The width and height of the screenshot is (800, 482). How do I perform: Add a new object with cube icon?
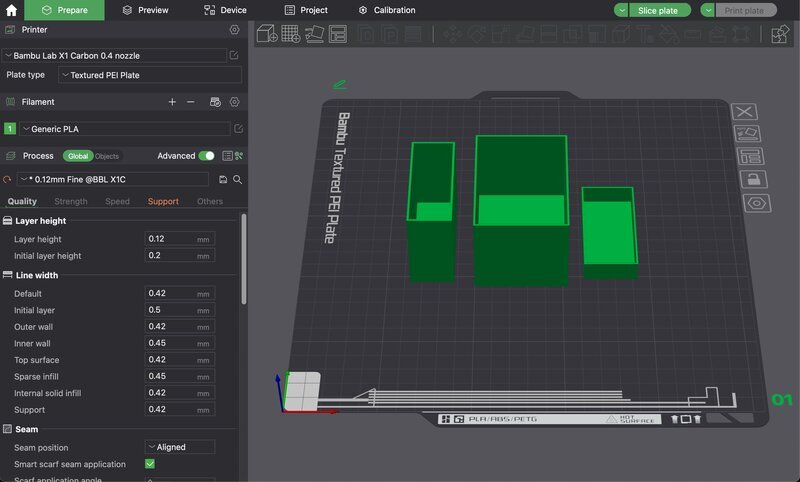[267, 34]
